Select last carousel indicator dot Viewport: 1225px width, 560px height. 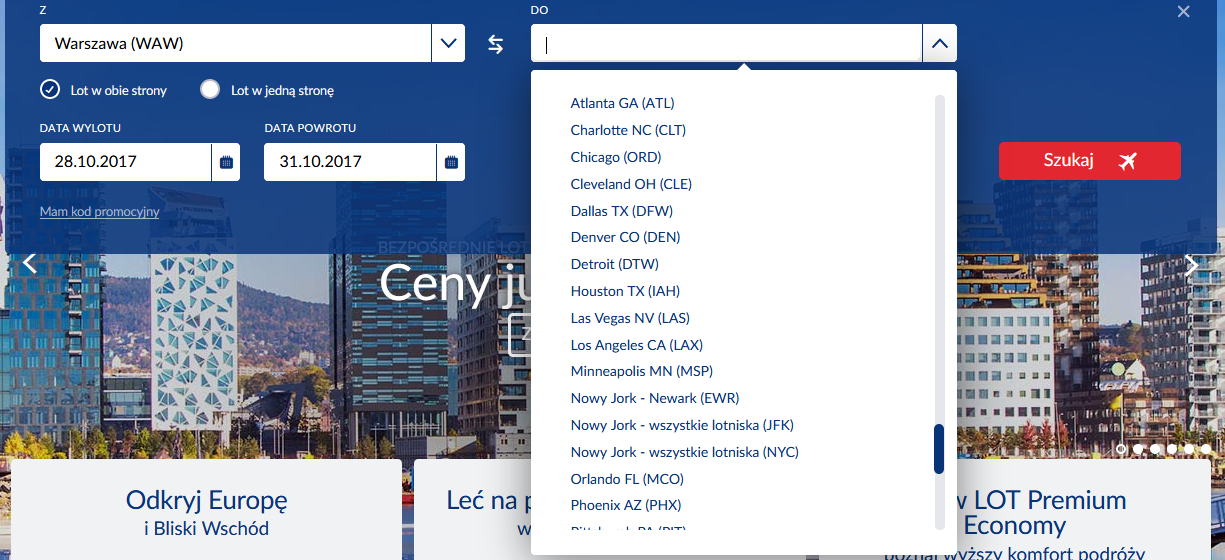click(1206, 449)
